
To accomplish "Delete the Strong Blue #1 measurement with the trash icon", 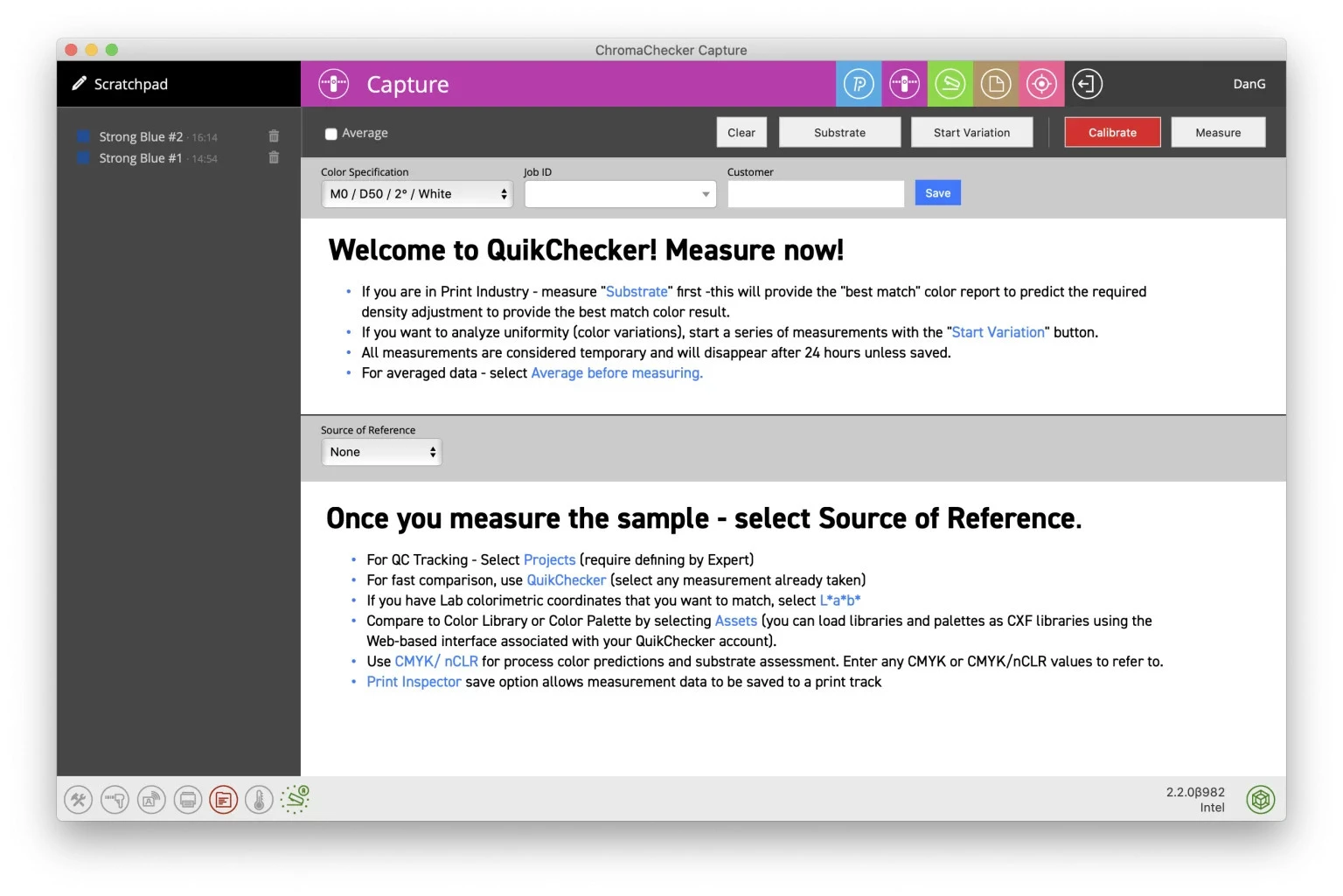I will (274, 157).
